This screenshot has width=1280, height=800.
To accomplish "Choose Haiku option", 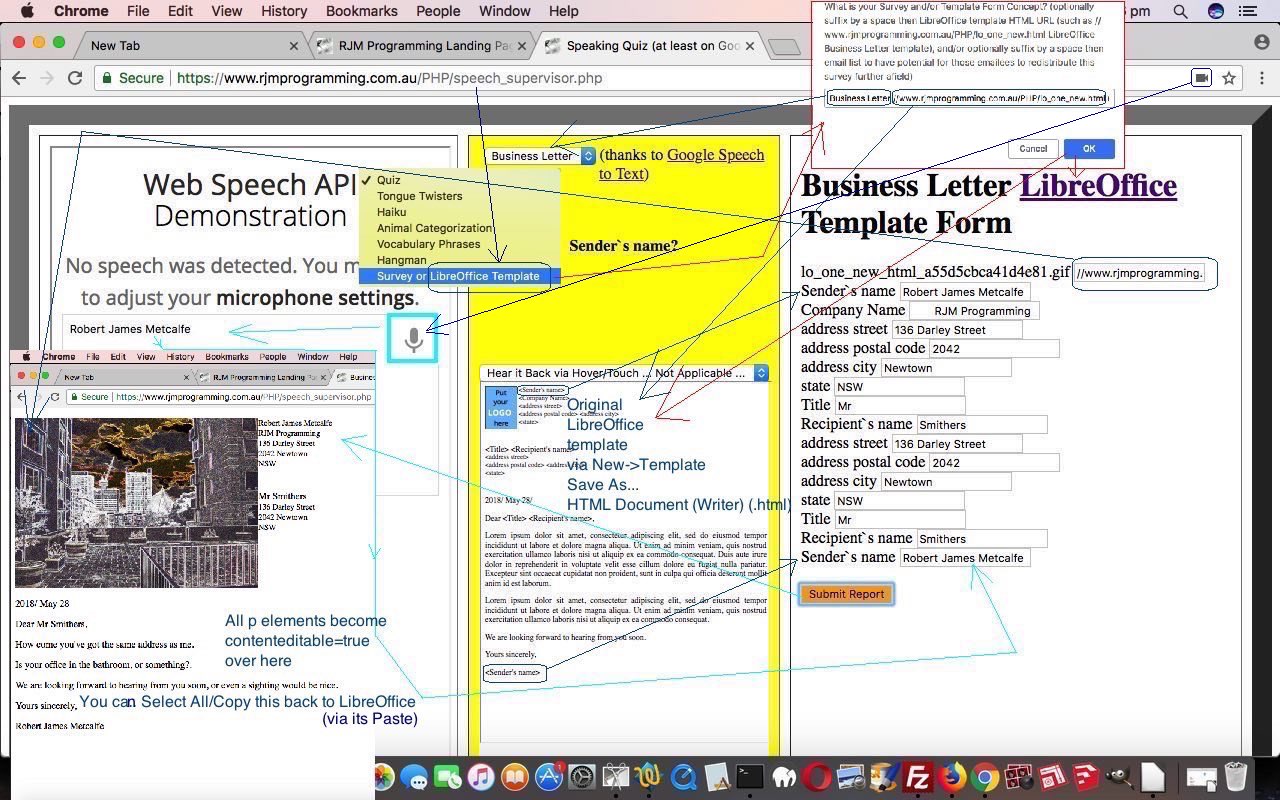I will [460, 212].
